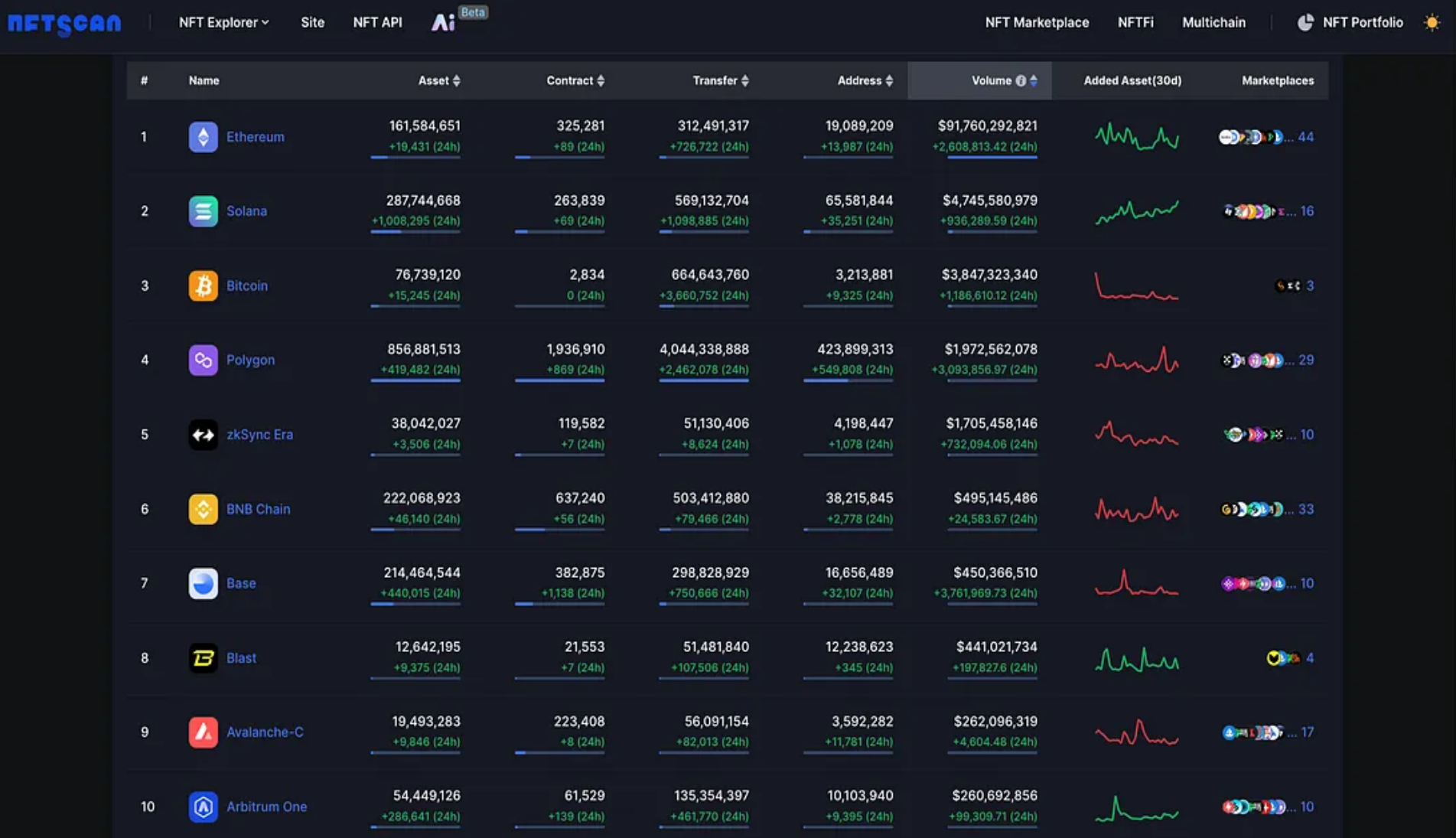Screen dimensions: 1456x838
Task: Open the Solana chain link
Action: [246, 211]
